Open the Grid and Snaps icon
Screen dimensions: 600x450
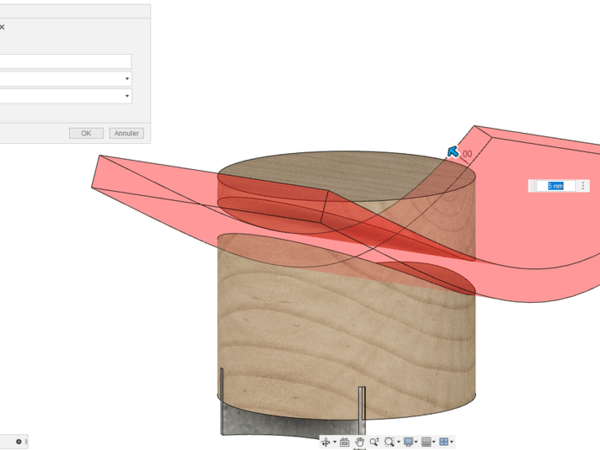click(x=426, y=441)
